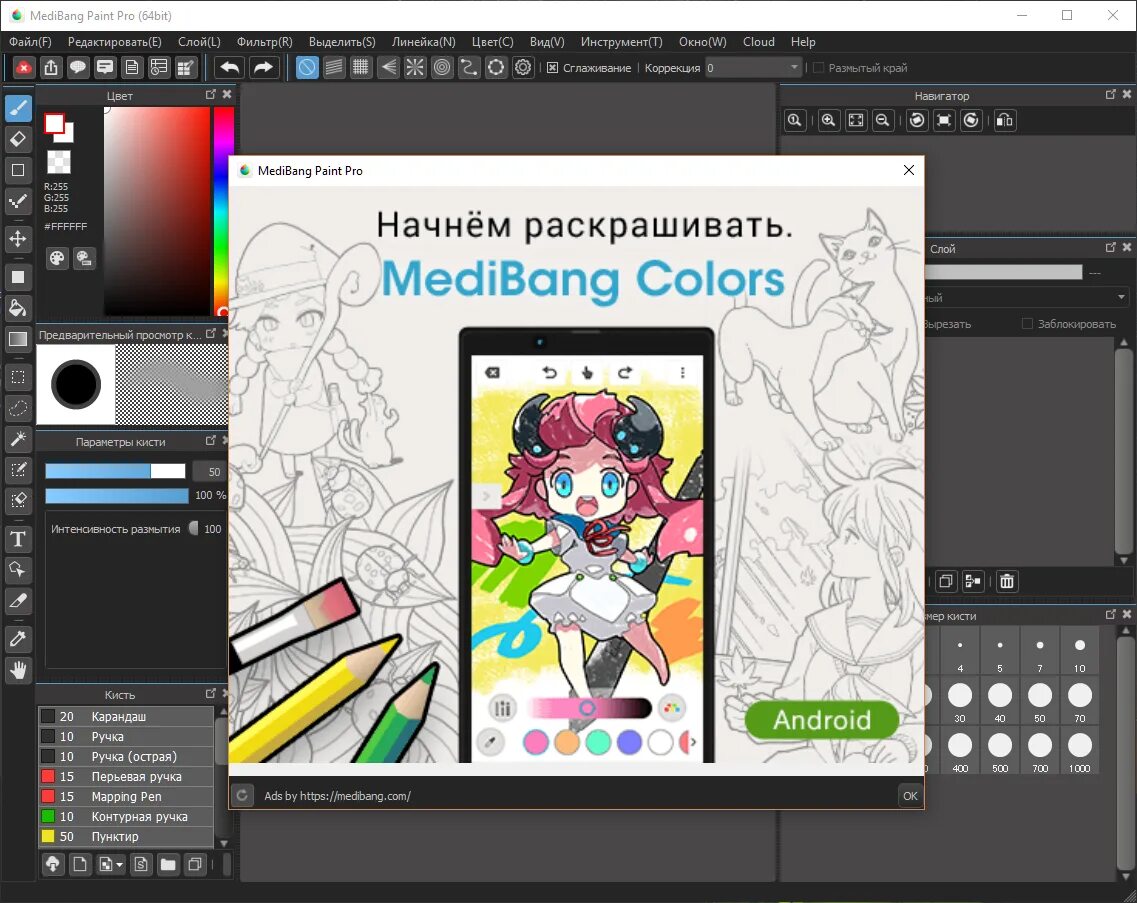
Task: Toggle the Сглаживание checkbox
Action: point(553,67)
